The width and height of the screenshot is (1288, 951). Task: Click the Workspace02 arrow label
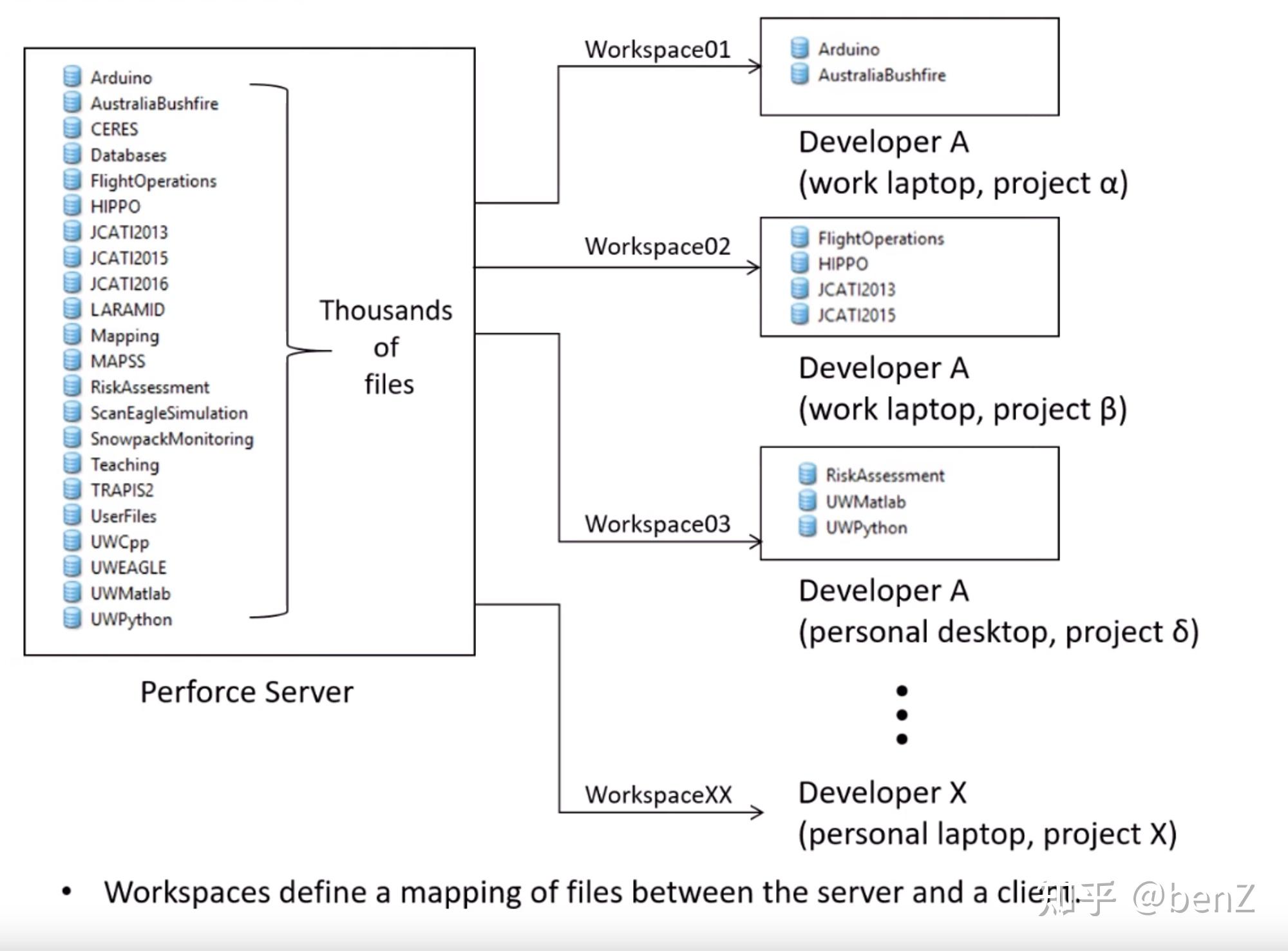click(658, 247)
